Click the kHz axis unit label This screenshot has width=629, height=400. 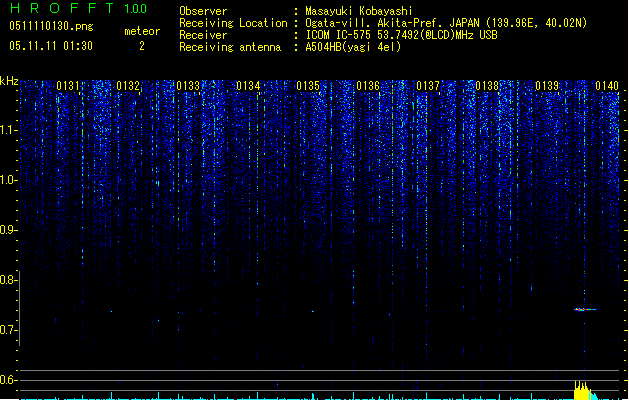tap(9, 81)
